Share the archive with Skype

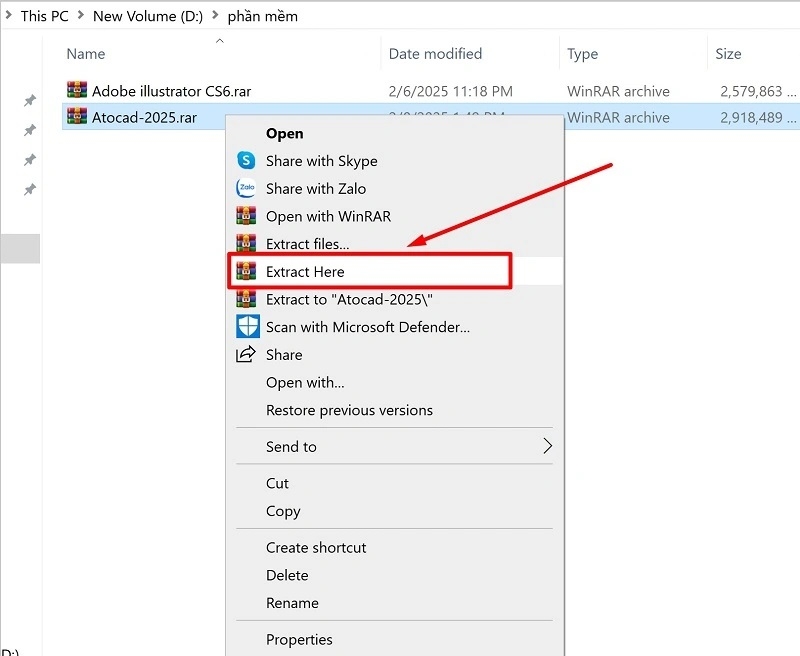click(x=320, y=161)
